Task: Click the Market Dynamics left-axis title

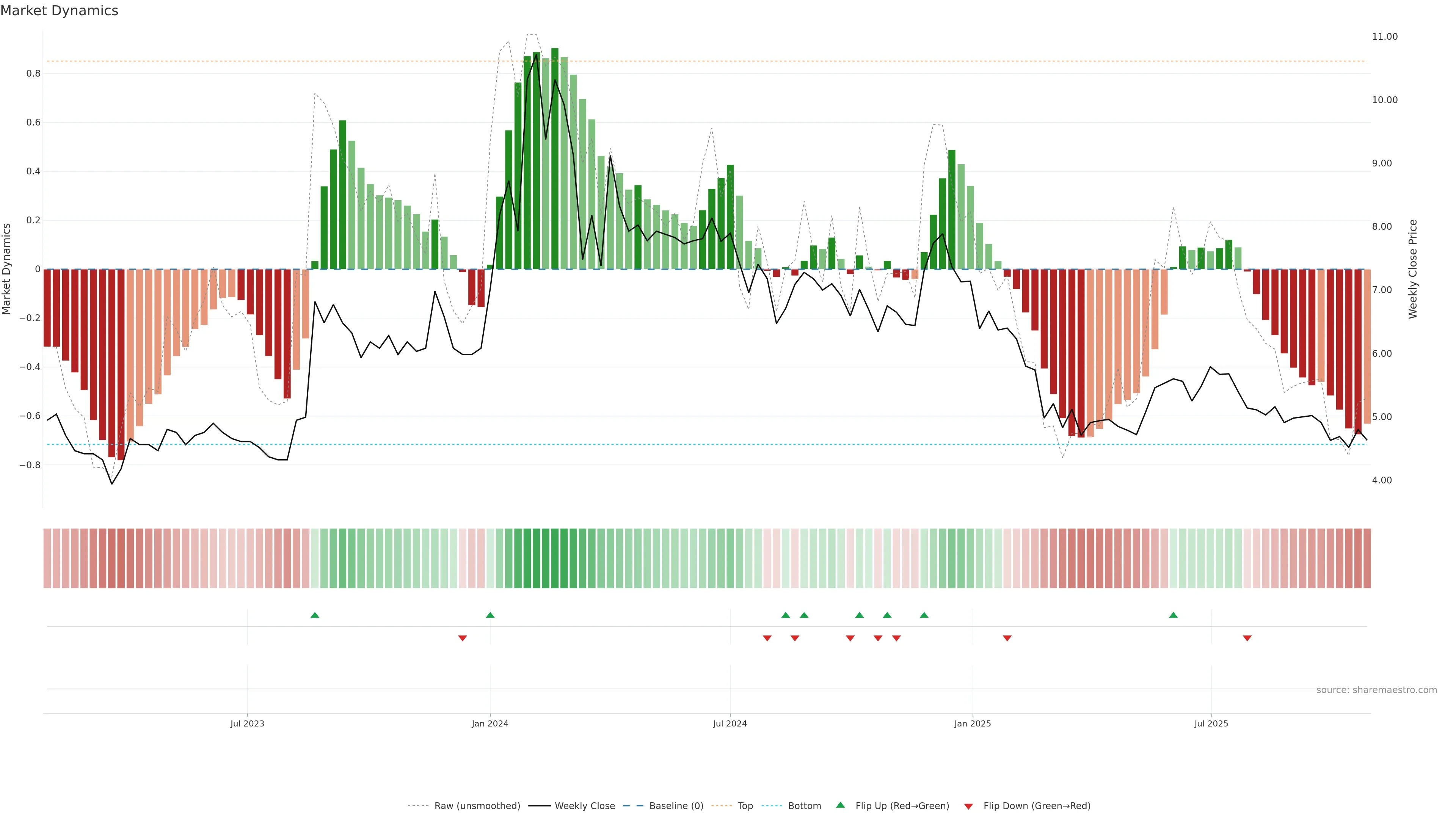Action: pyautogui.click(x=7, y=269)
